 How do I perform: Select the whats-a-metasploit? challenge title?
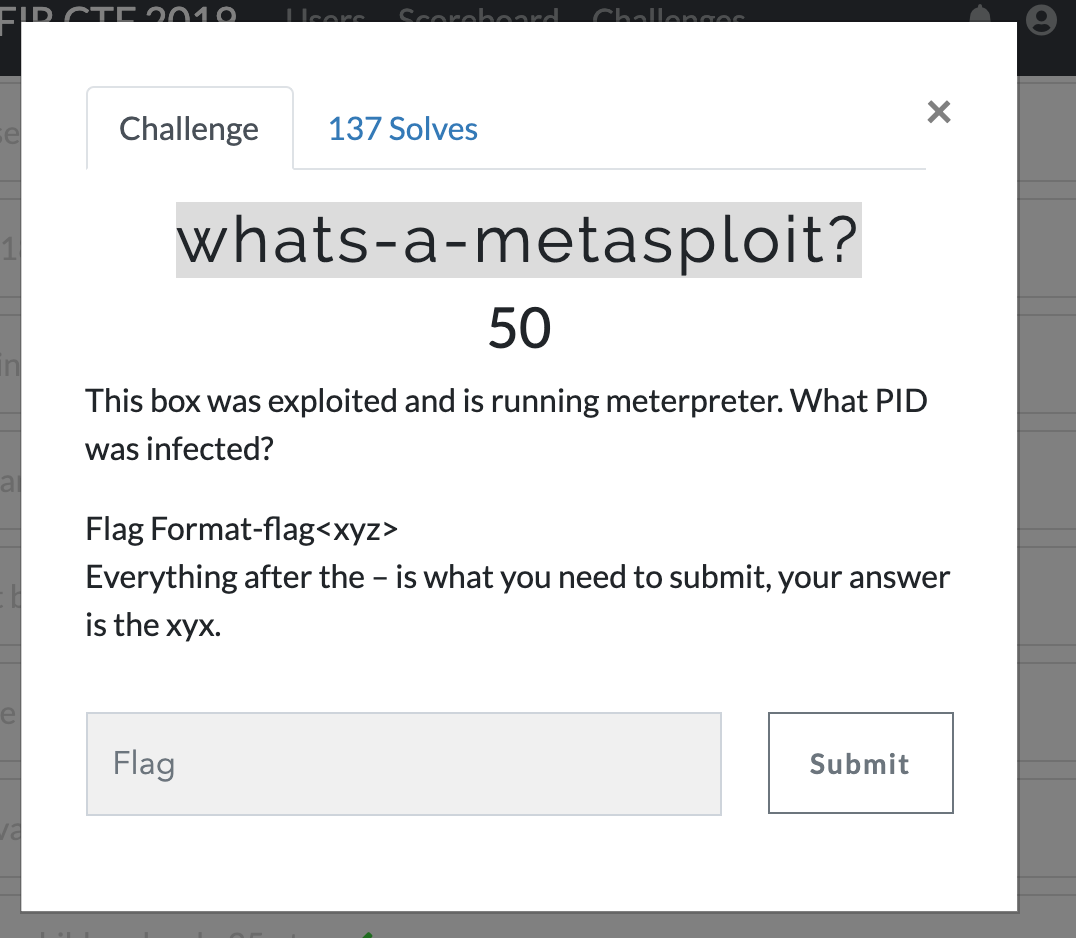click(x=519, y=240)
